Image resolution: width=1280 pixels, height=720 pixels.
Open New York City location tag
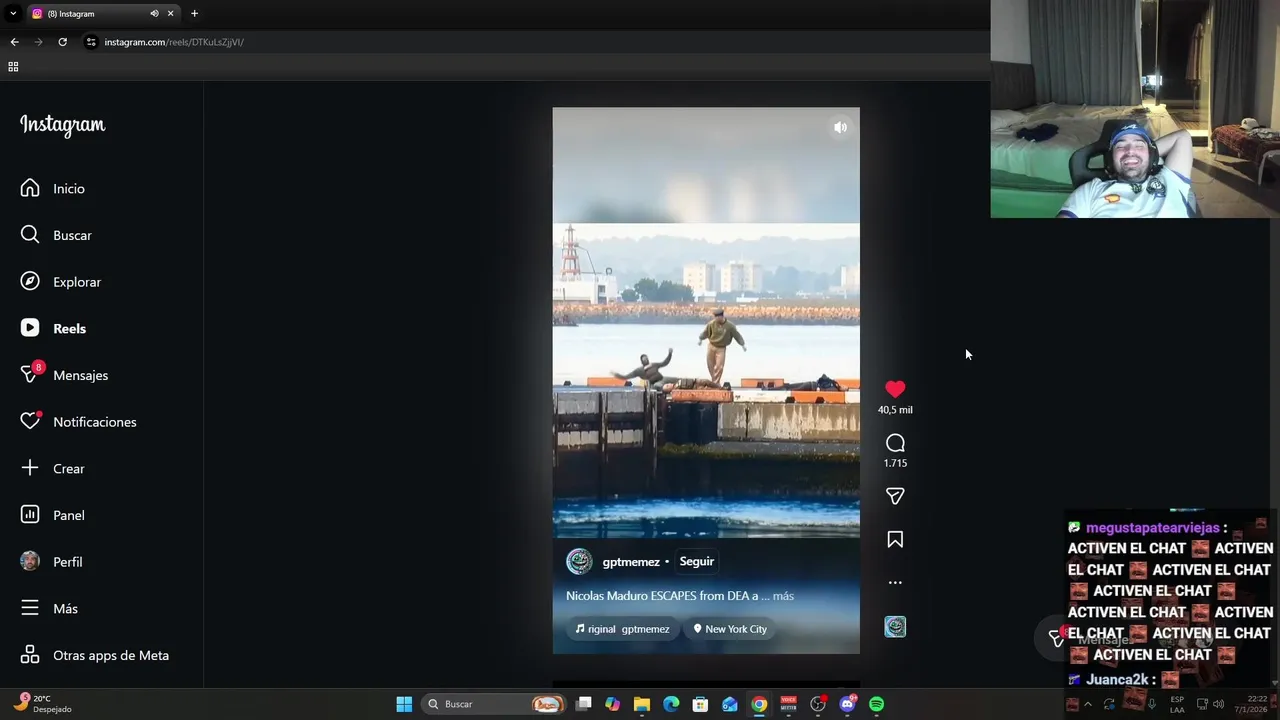[730, 629]
